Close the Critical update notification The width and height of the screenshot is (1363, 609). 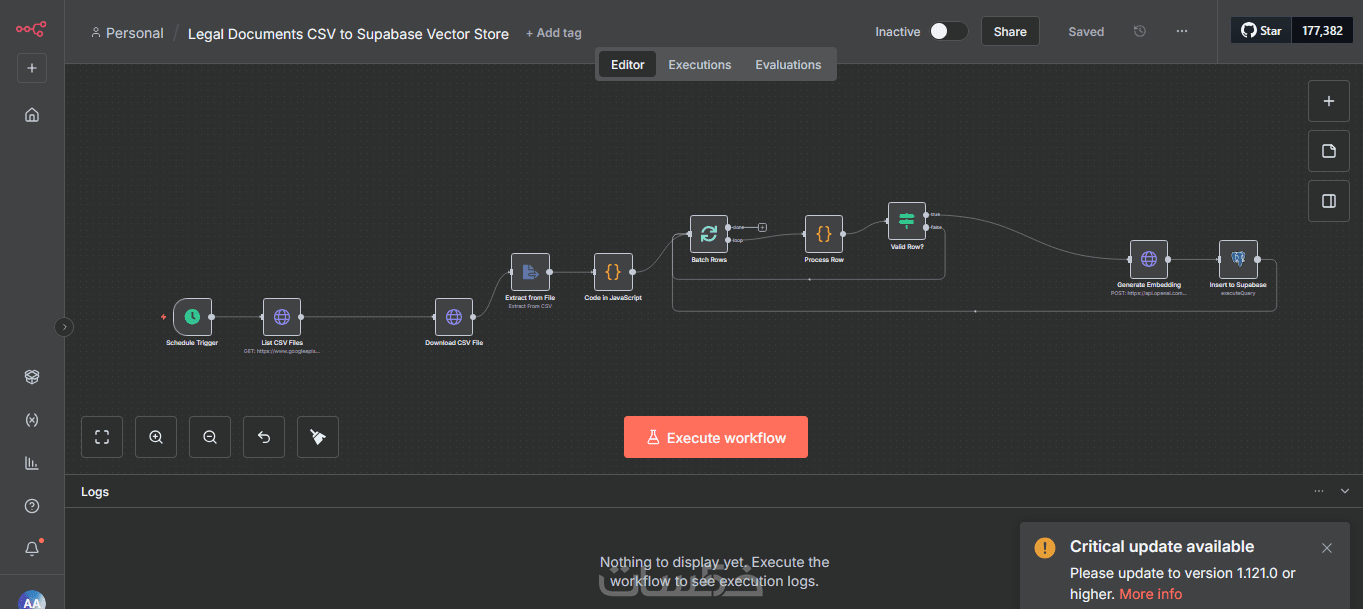(x=1327, y=548)
